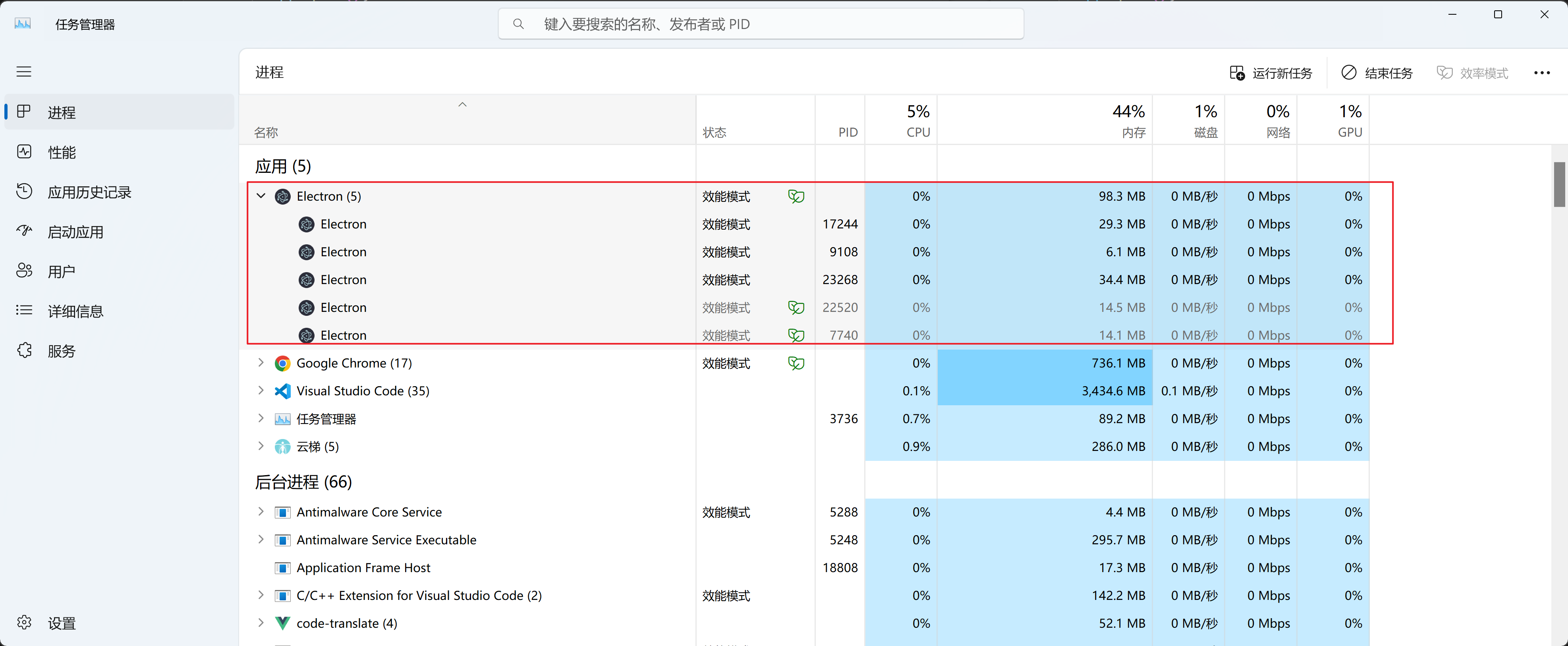The width and height of the screenshot is (1568, 646).
Task: Click Antimalware Core Service icon
Action: click(282, 512)
